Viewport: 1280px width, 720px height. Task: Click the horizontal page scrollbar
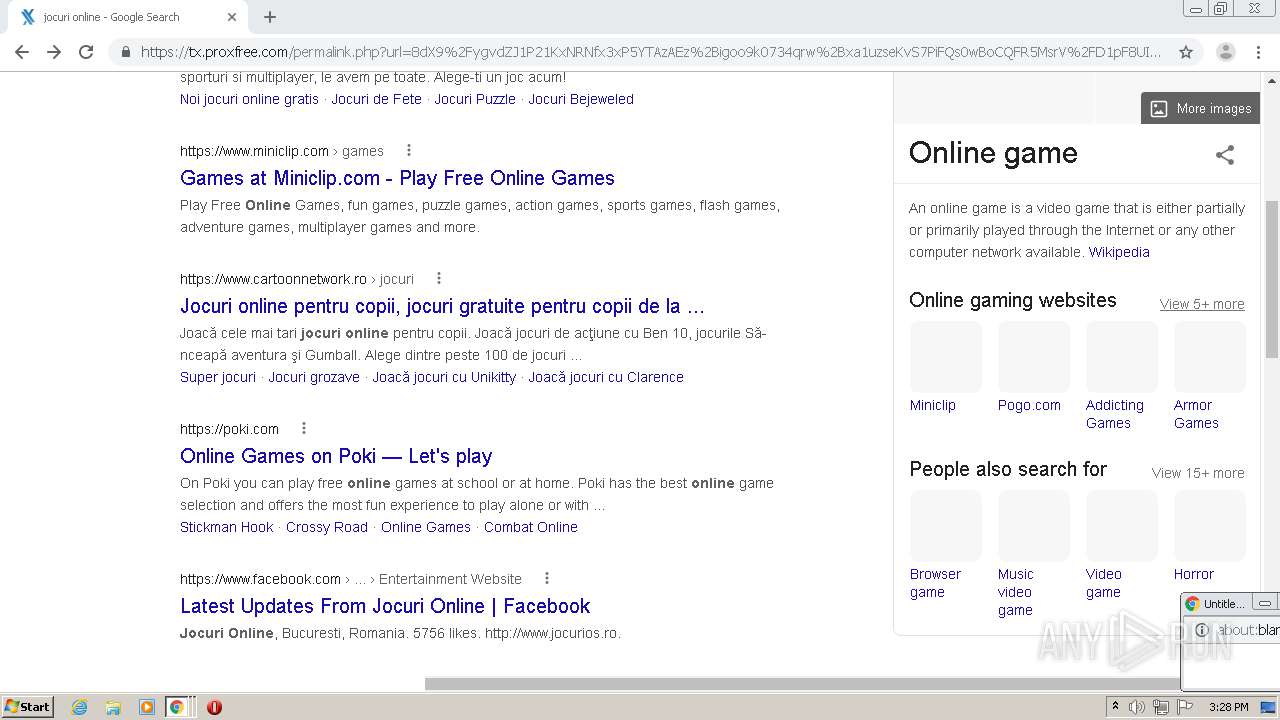[802, 684]
